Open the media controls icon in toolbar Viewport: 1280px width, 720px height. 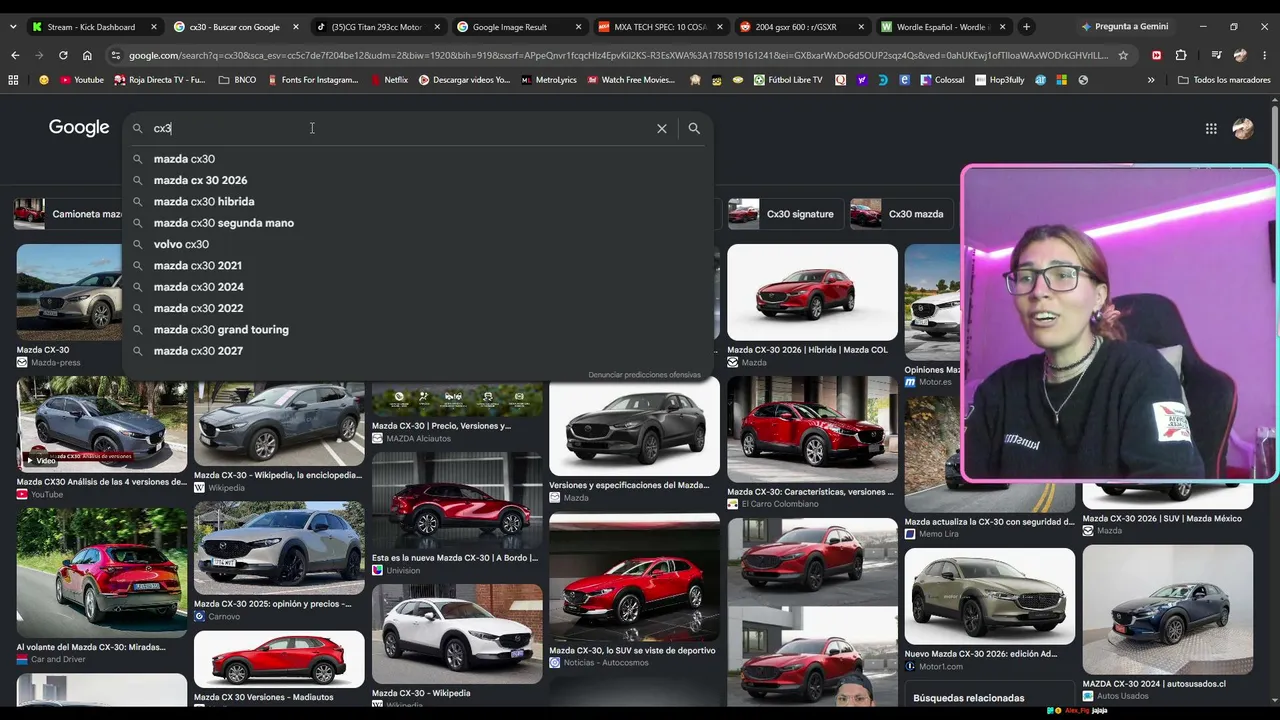(x=1216, y=55)
